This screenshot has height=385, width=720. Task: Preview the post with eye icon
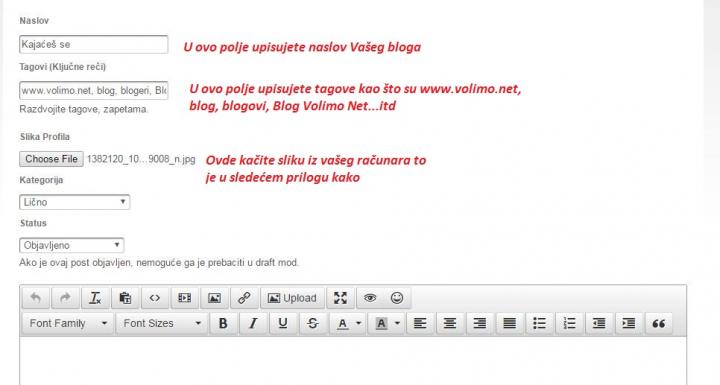coord(370,298)
